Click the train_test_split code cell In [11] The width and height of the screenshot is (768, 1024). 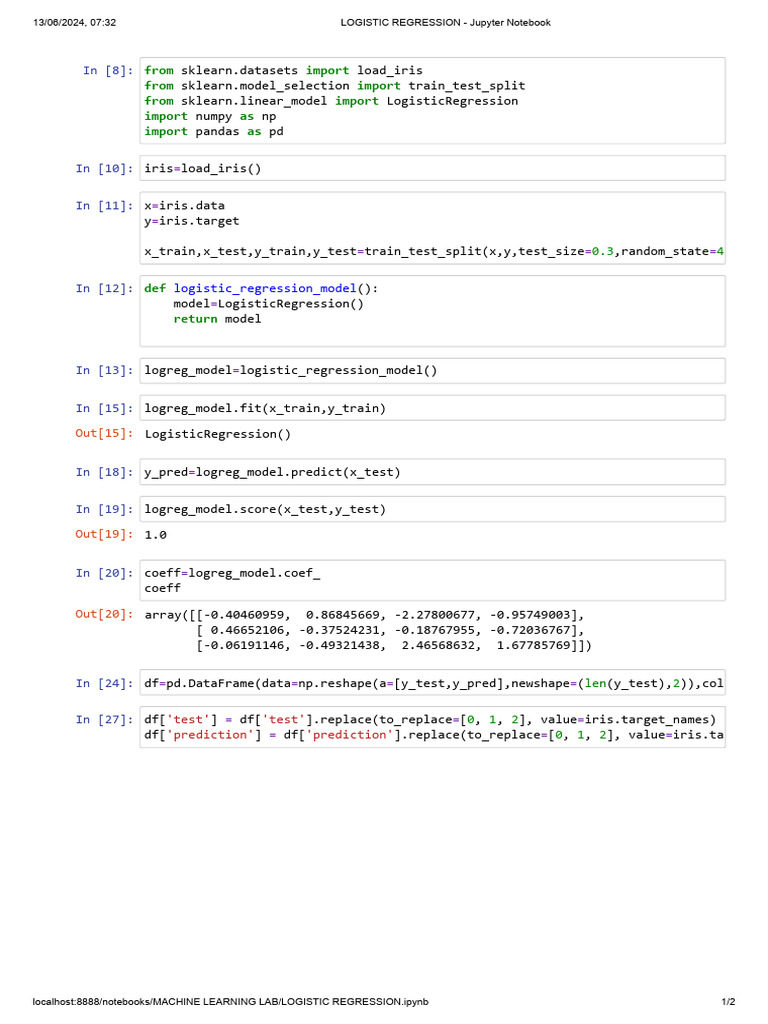pyautogui.click(x=432, y=228)
